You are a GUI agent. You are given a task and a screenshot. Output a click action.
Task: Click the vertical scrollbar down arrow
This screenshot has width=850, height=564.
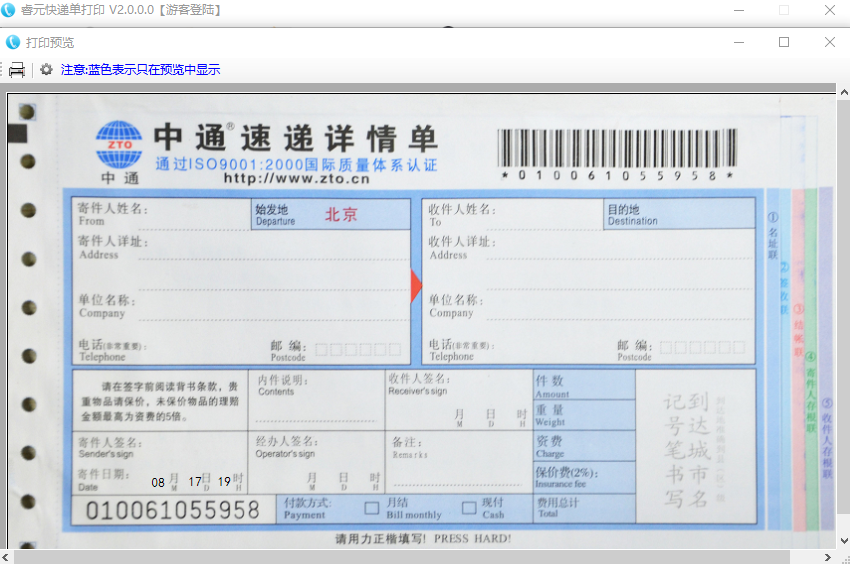coord(844,541)
